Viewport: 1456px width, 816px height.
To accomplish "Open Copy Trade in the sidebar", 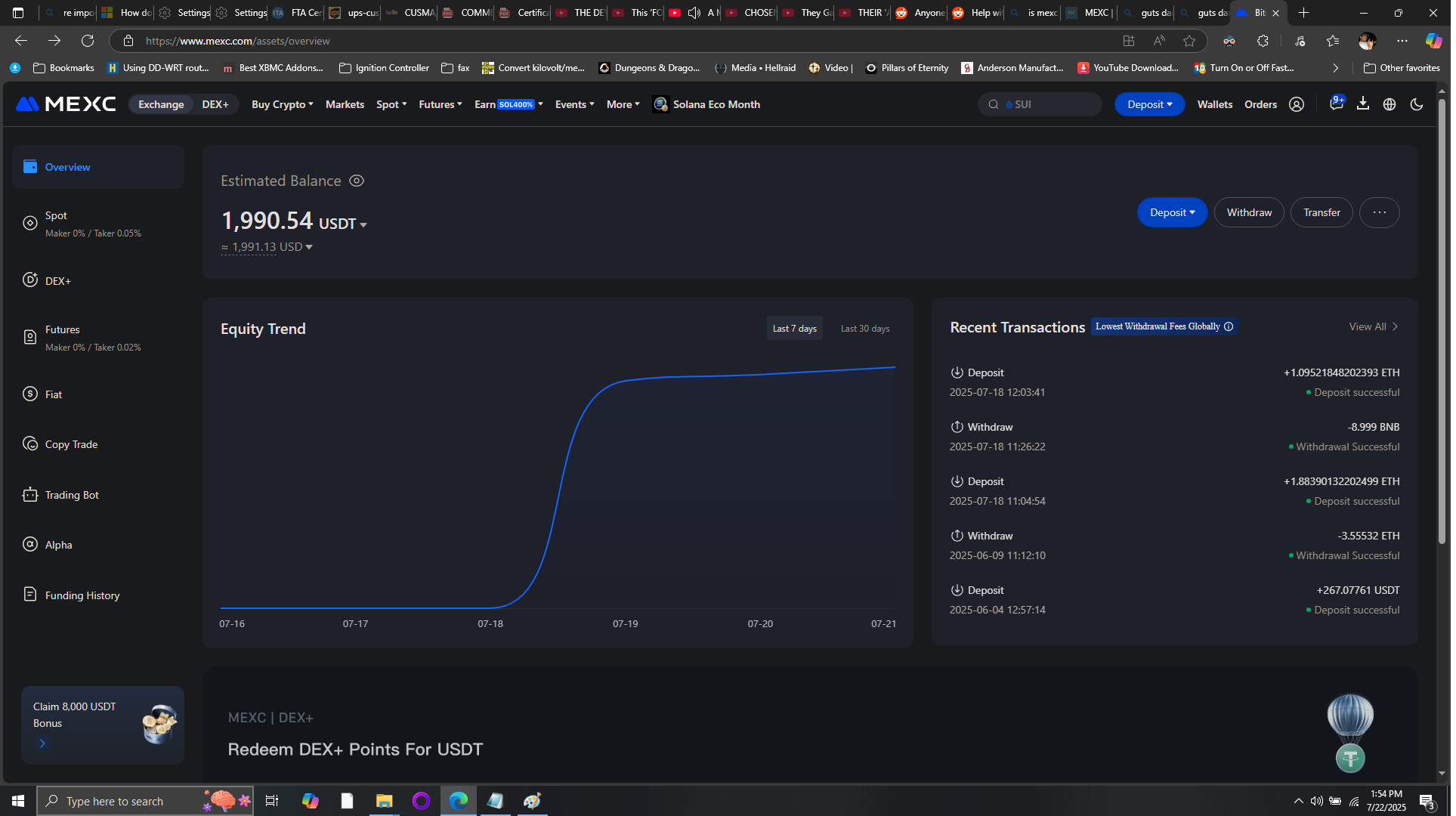I will click(98, 444).
